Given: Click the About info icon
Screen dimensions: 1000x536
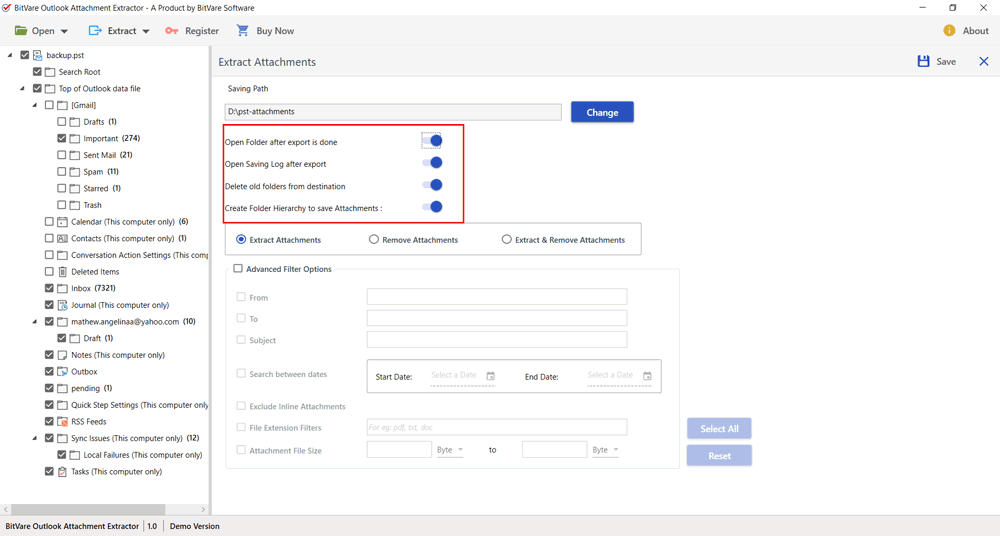Looking at the screenshot, I should coord(949,31).
